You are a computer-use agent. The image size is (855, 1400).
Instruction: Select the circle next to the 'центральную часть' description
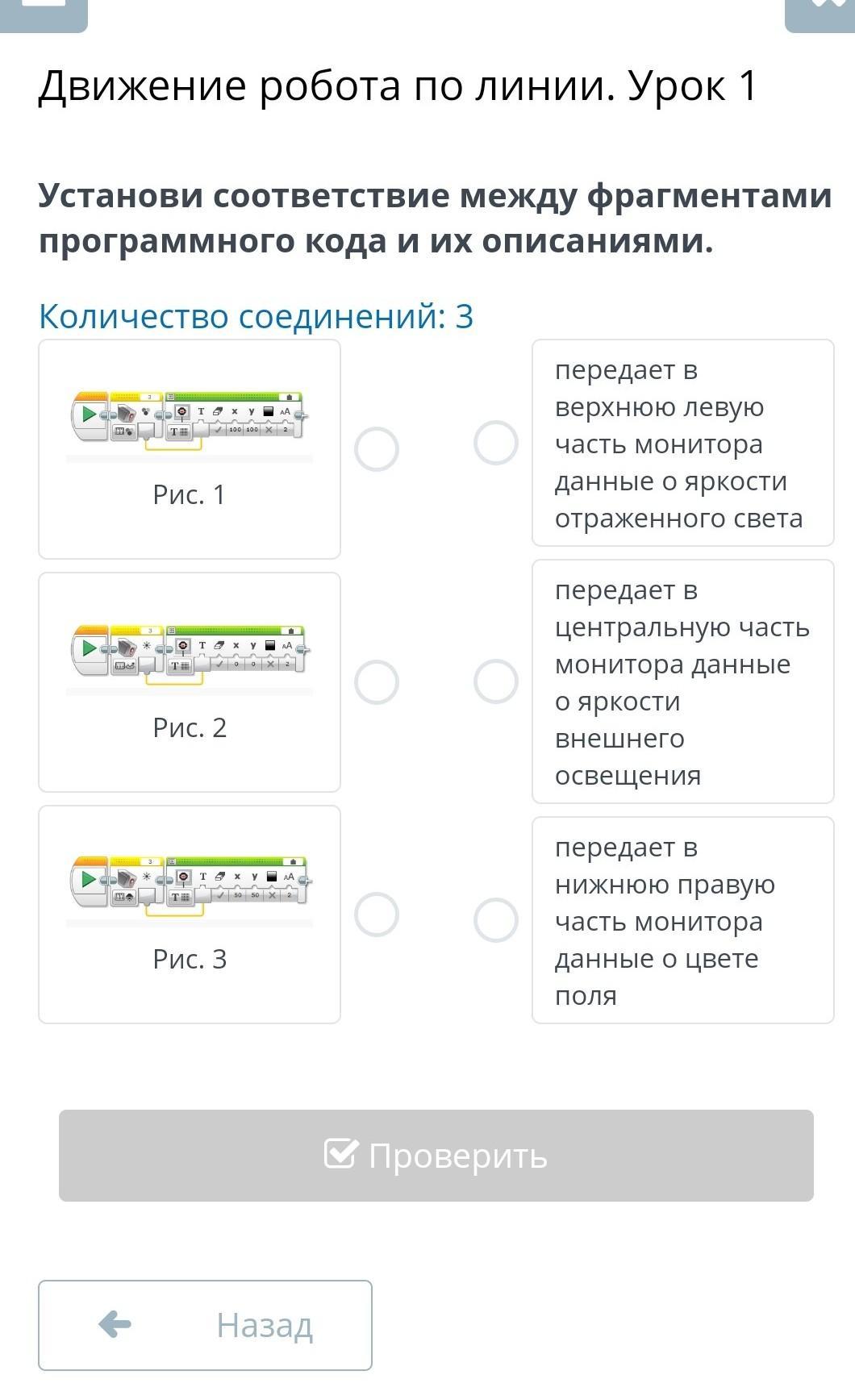[495, 681]
